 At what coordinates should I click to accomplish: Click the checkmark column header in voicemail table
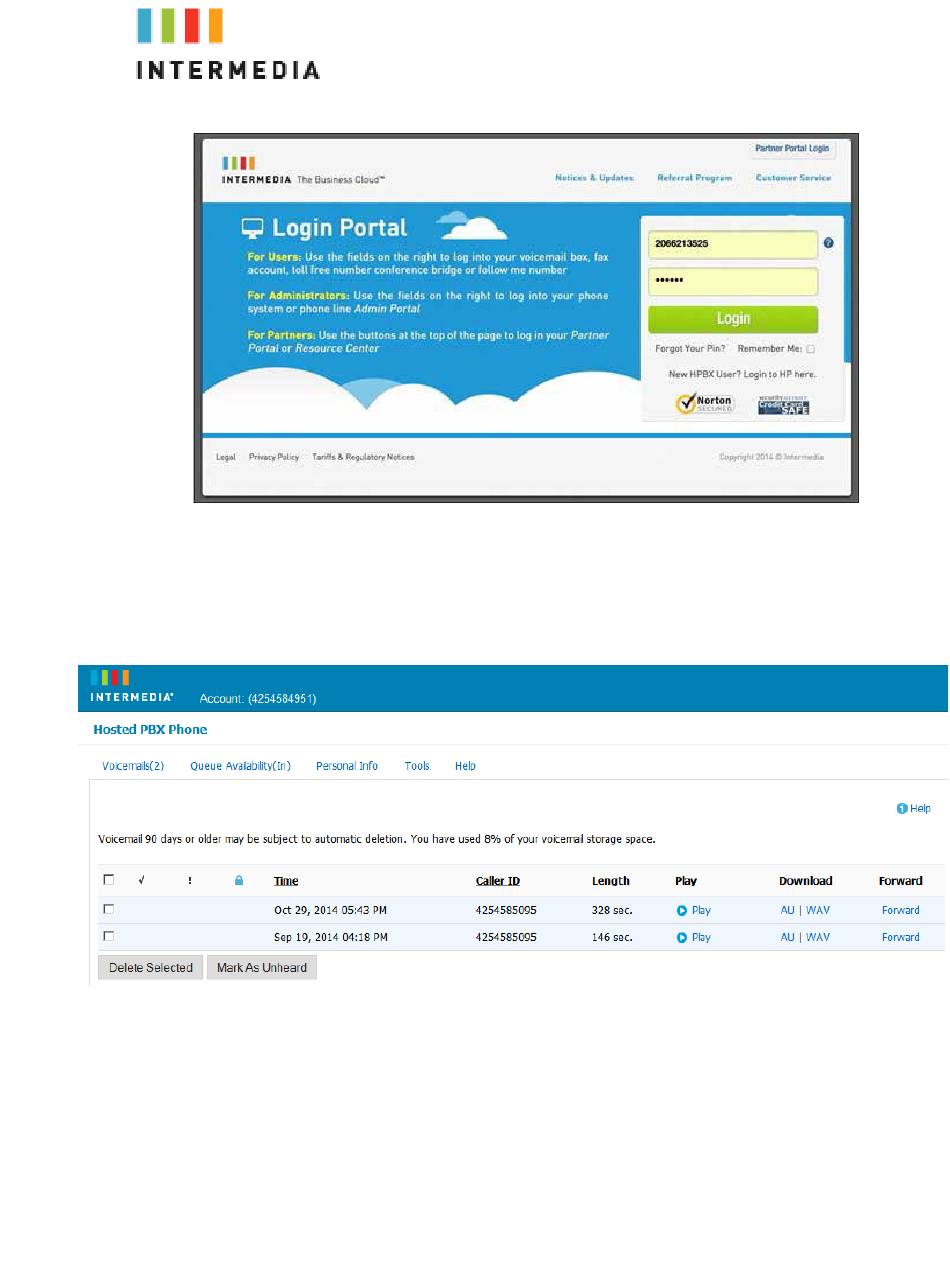pos(141,881)
